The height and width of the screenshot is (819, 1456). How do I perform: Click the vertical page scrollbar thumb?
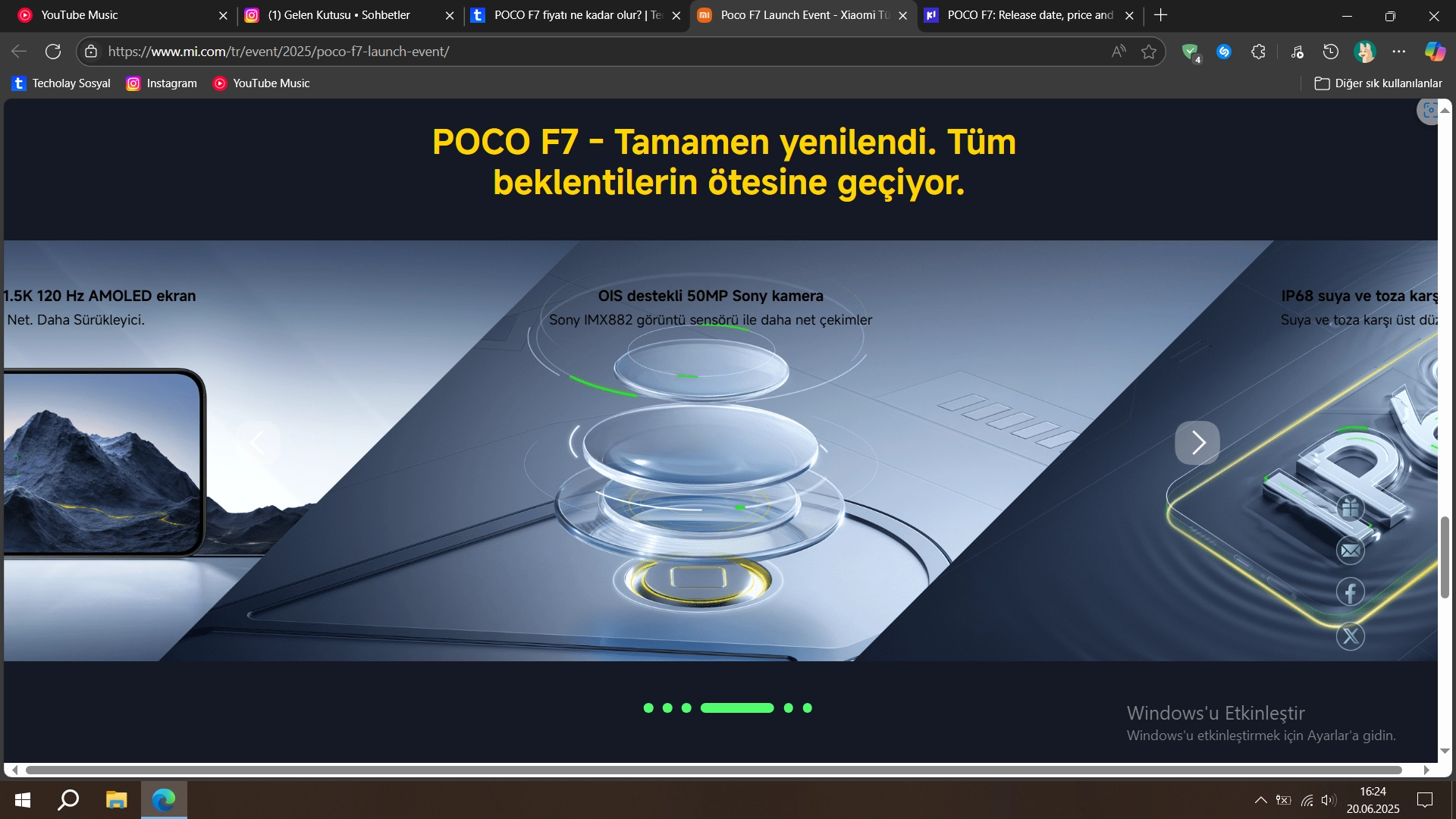[1445, 557]
